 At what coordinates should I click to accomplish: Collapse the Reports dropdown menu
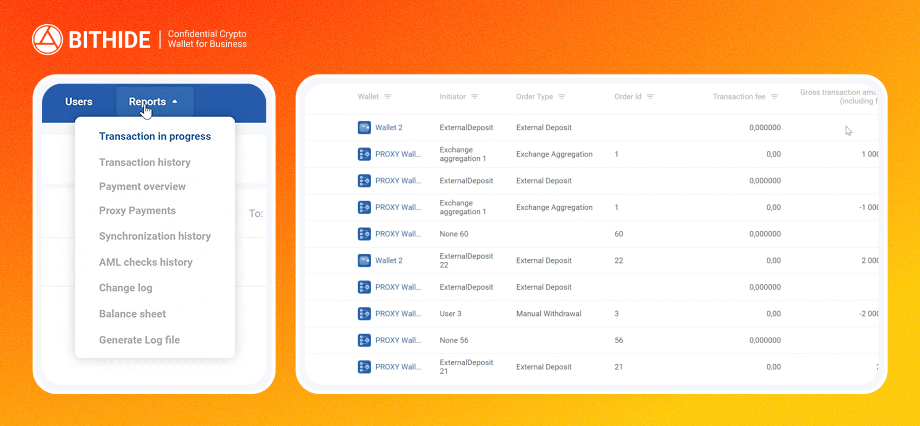coord(154,102)
